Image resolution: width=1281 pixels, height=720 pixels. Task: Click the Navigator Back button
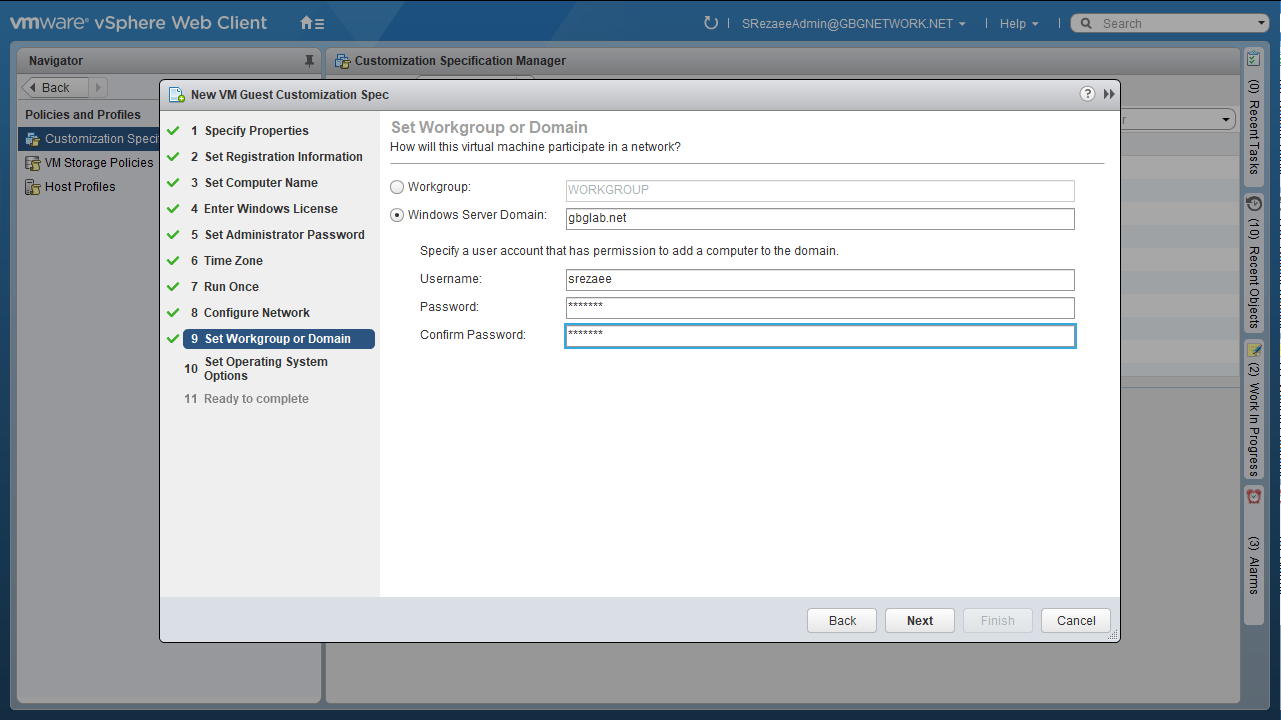coord(55,88)
